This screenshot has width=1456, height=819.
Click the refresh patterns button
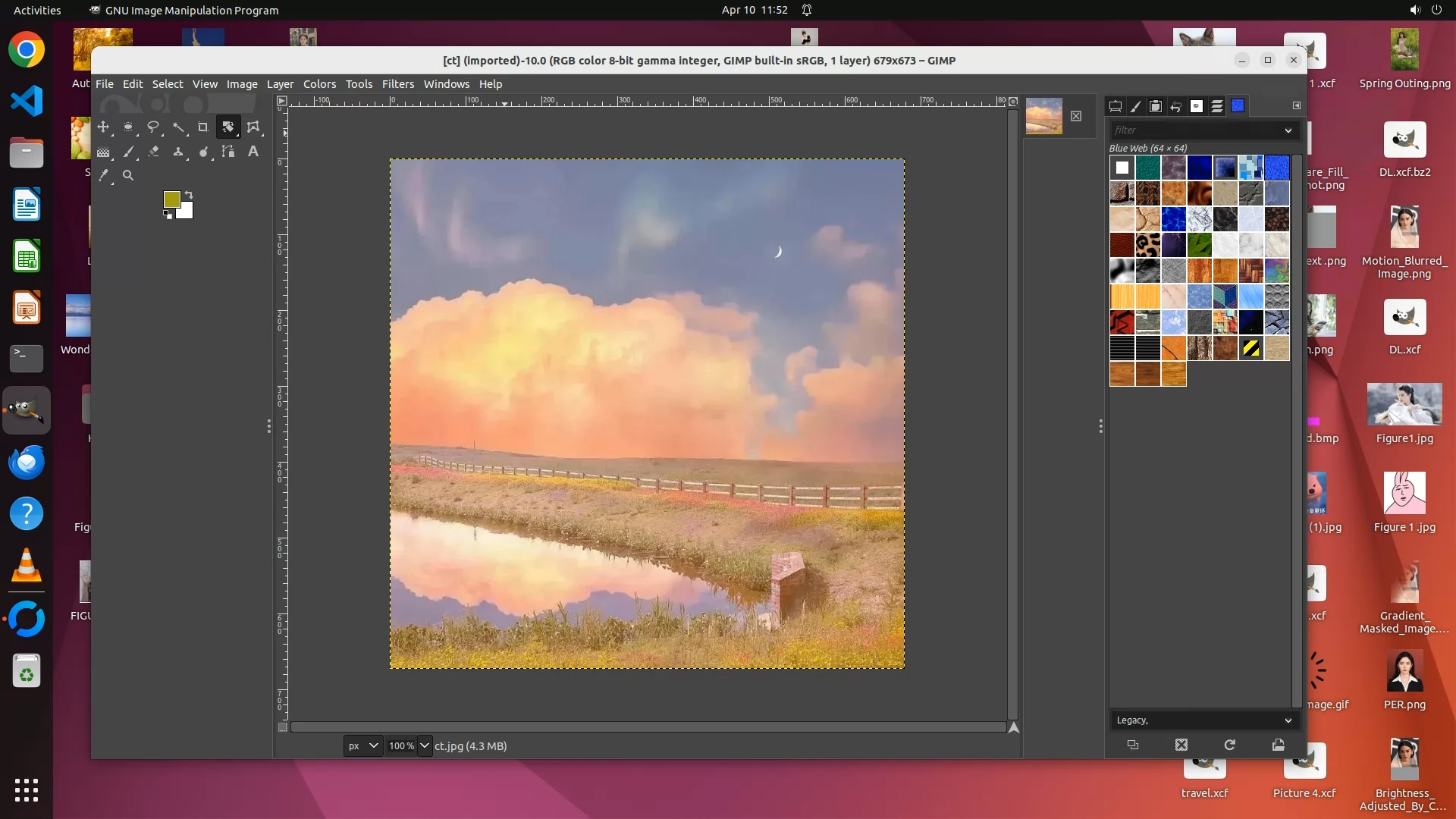(1229, 745)
